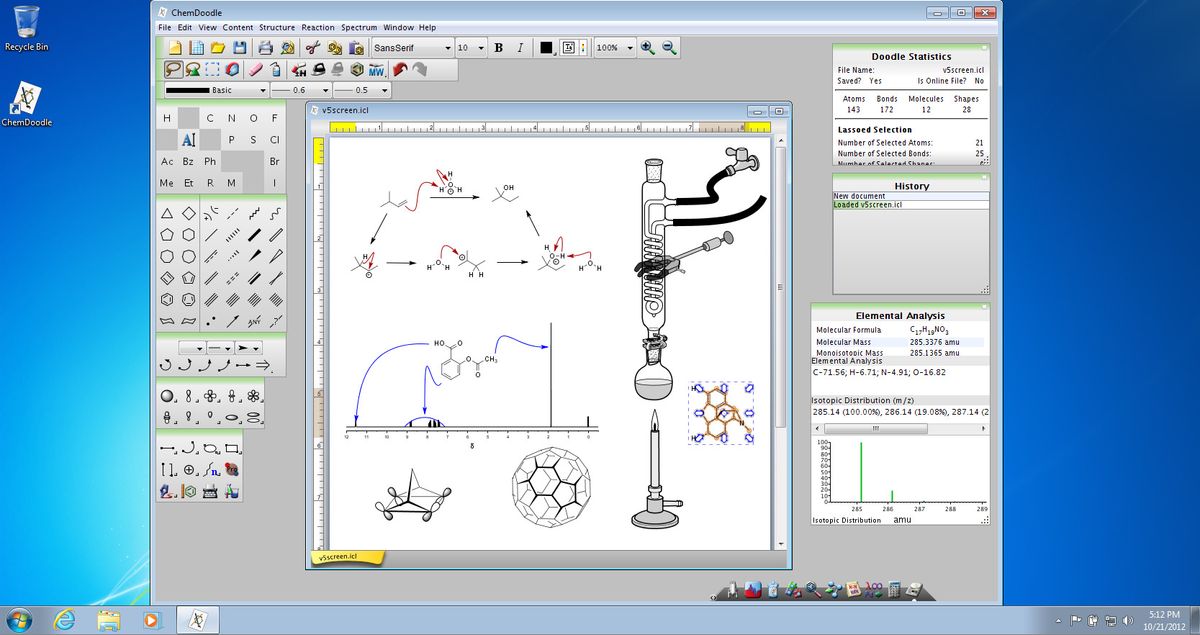Viewport: 1200px width, 635px height.
Task: Select the Lasso selection tool
Action: click(x=173, y=69)
